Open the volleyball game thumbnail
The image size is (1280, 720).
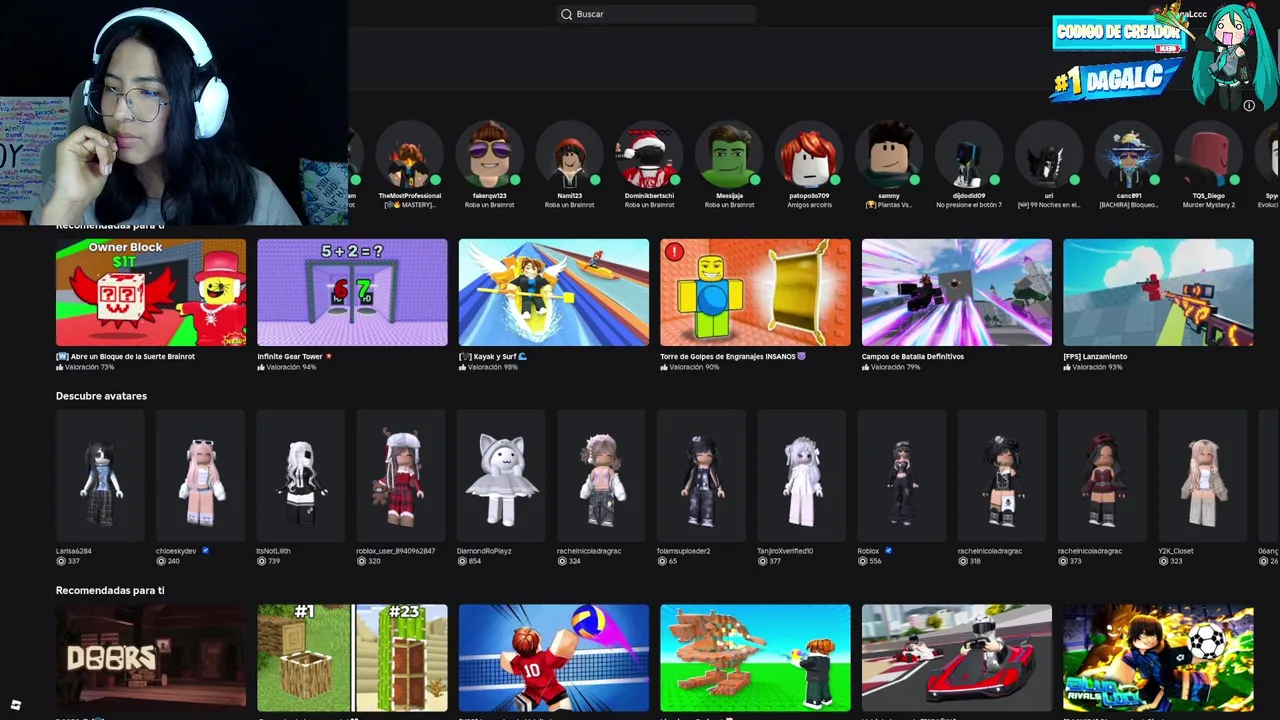pyautogui.click(x=554, y=658)
